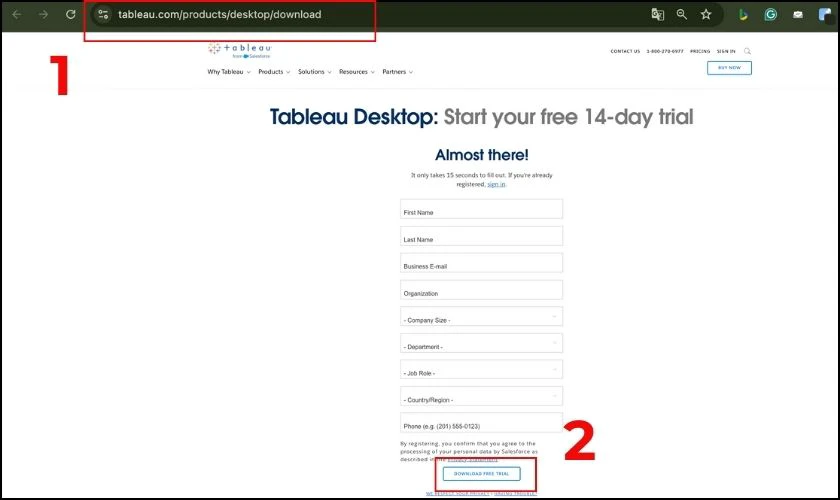
Task: Click the translate page icon
Action: pyautogui.click(x=657, y=14)
